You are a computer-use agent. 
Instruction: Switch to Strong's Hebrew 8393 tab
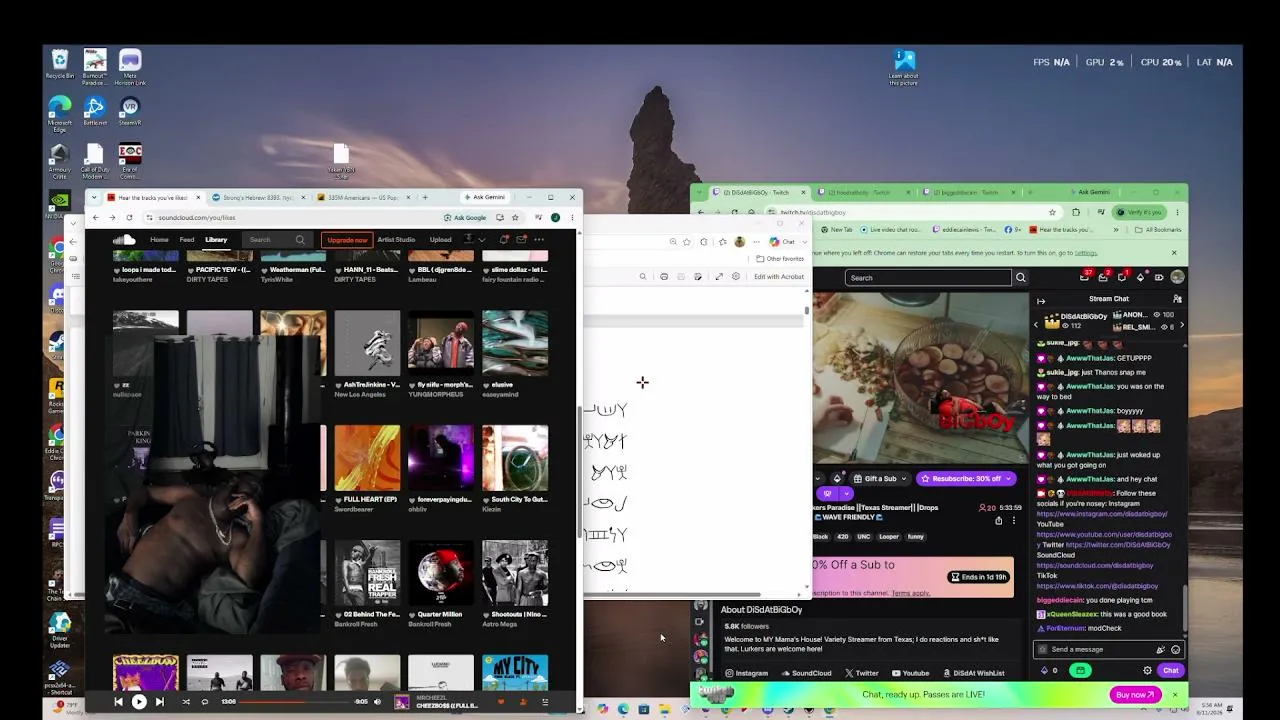click(x=258, y=197)
